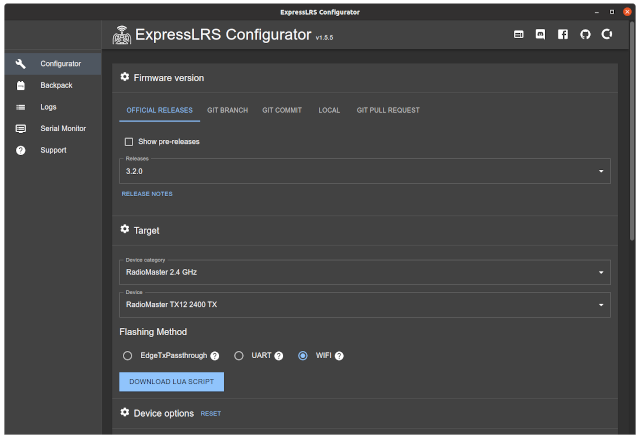Viewport: 640px width, 439px height.
Task: Click the Serial Monitor icon
Action: pos(20,129)
